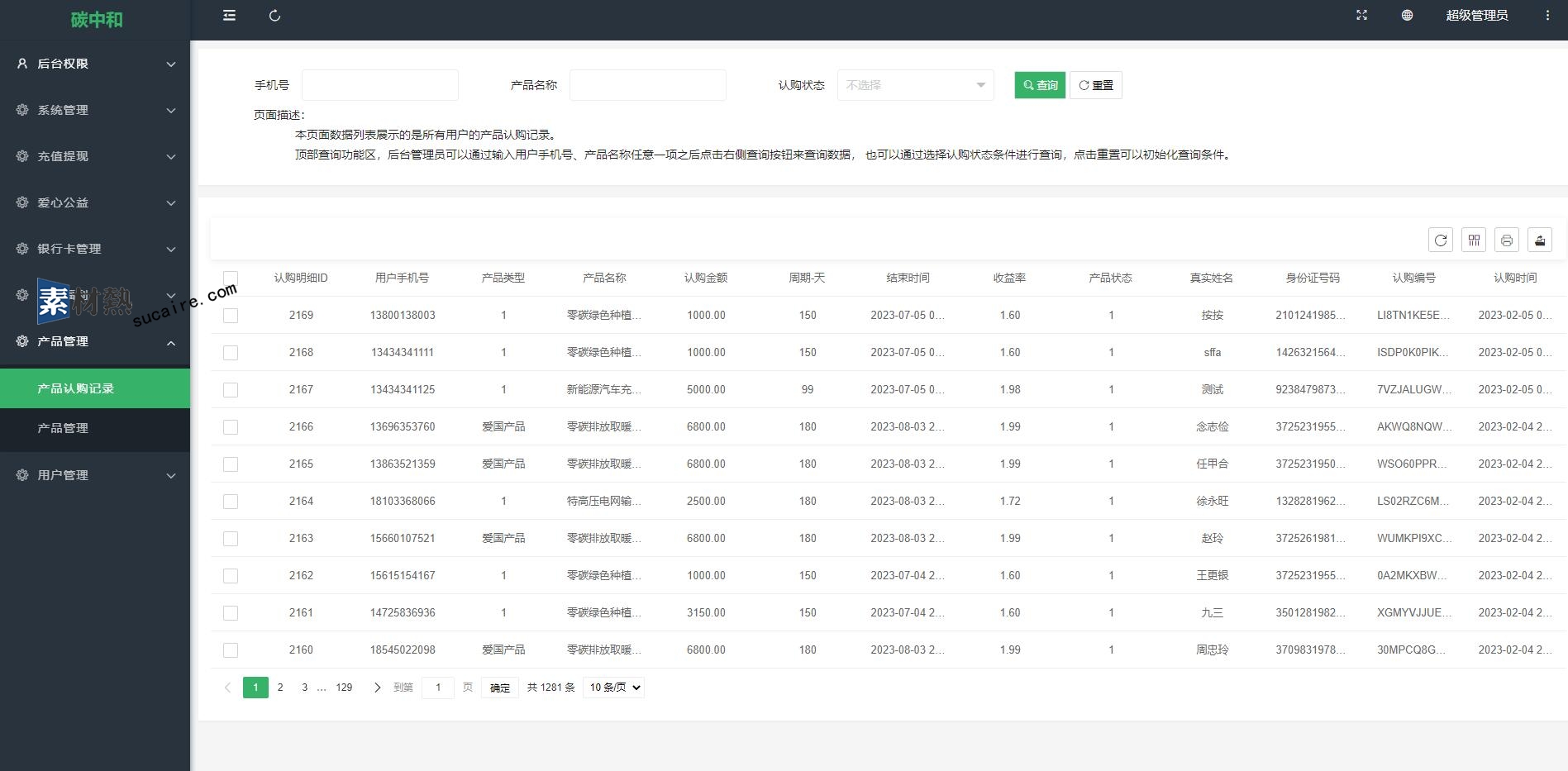Screen dimensions: 1568x771
Task: Click phone number 13800138003 cell
Action: click(x=403, y=316)
